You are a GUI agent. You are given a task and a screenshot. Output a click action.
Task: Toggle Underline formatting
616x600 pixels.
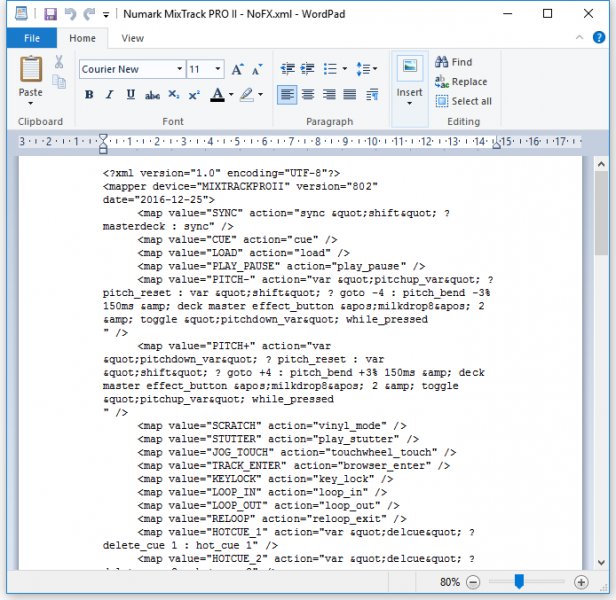(131, 95)
